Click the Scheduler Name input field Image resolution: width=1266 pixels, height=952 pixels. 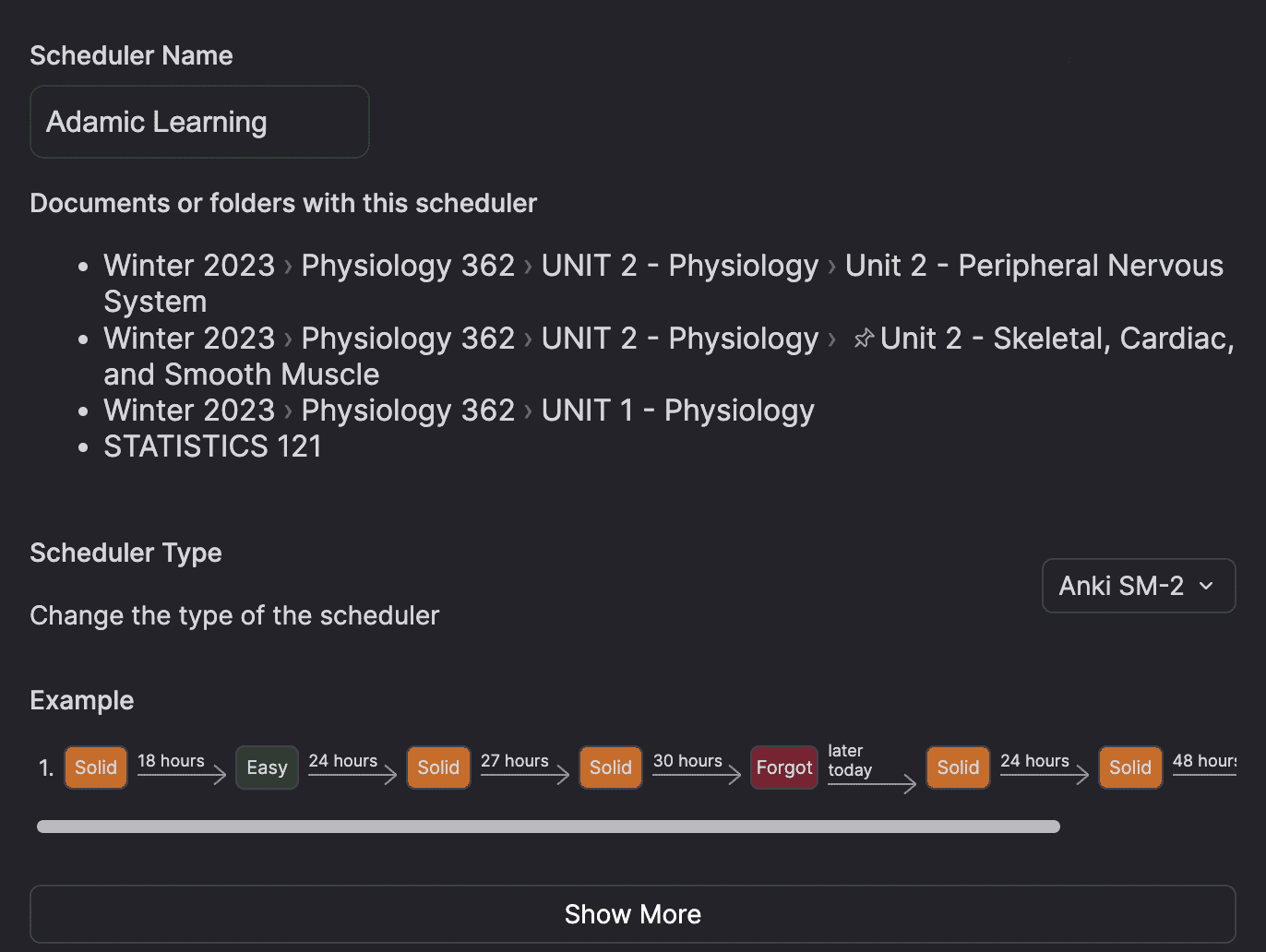click(199, 122)
